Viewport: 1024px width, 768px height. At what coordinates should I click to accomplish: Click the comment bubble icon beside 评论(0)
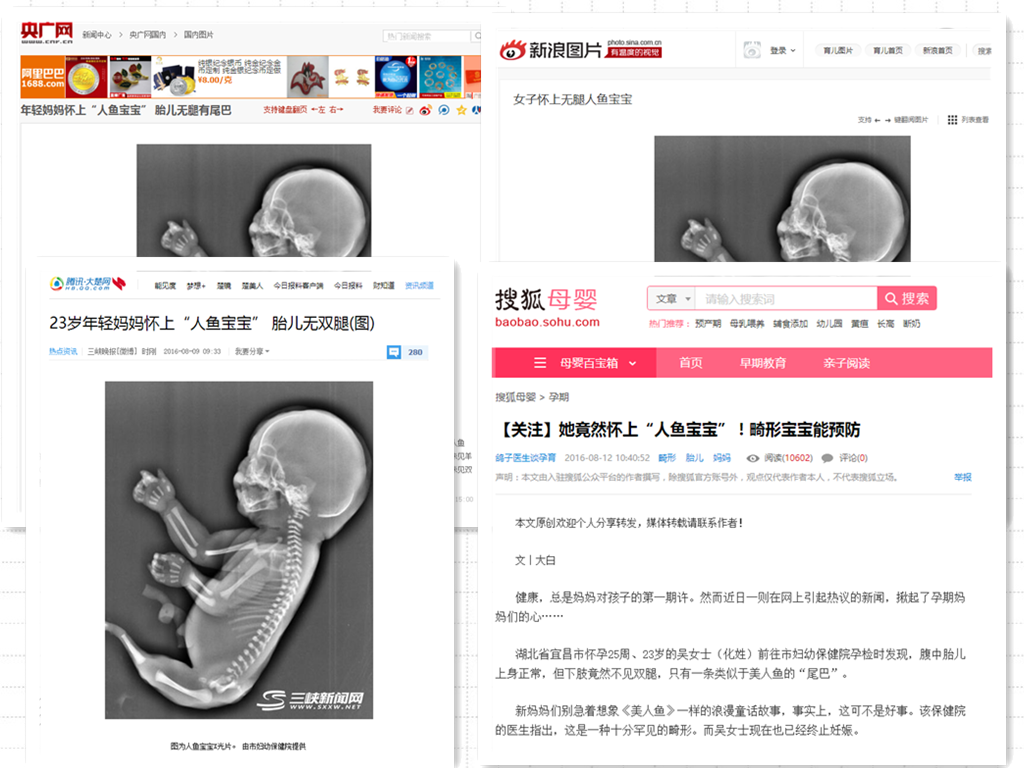click(x=827, y=458)
